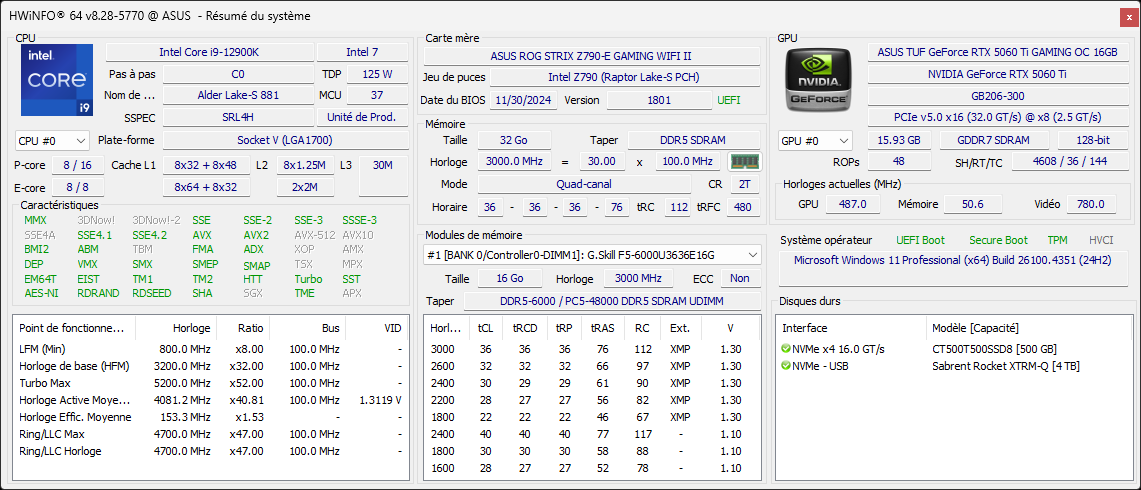Screen dimensions: 1141x490
Task: Select the Horloge Effic. Moyenne row
Action: pyautogui.click(x=210, y=417)
